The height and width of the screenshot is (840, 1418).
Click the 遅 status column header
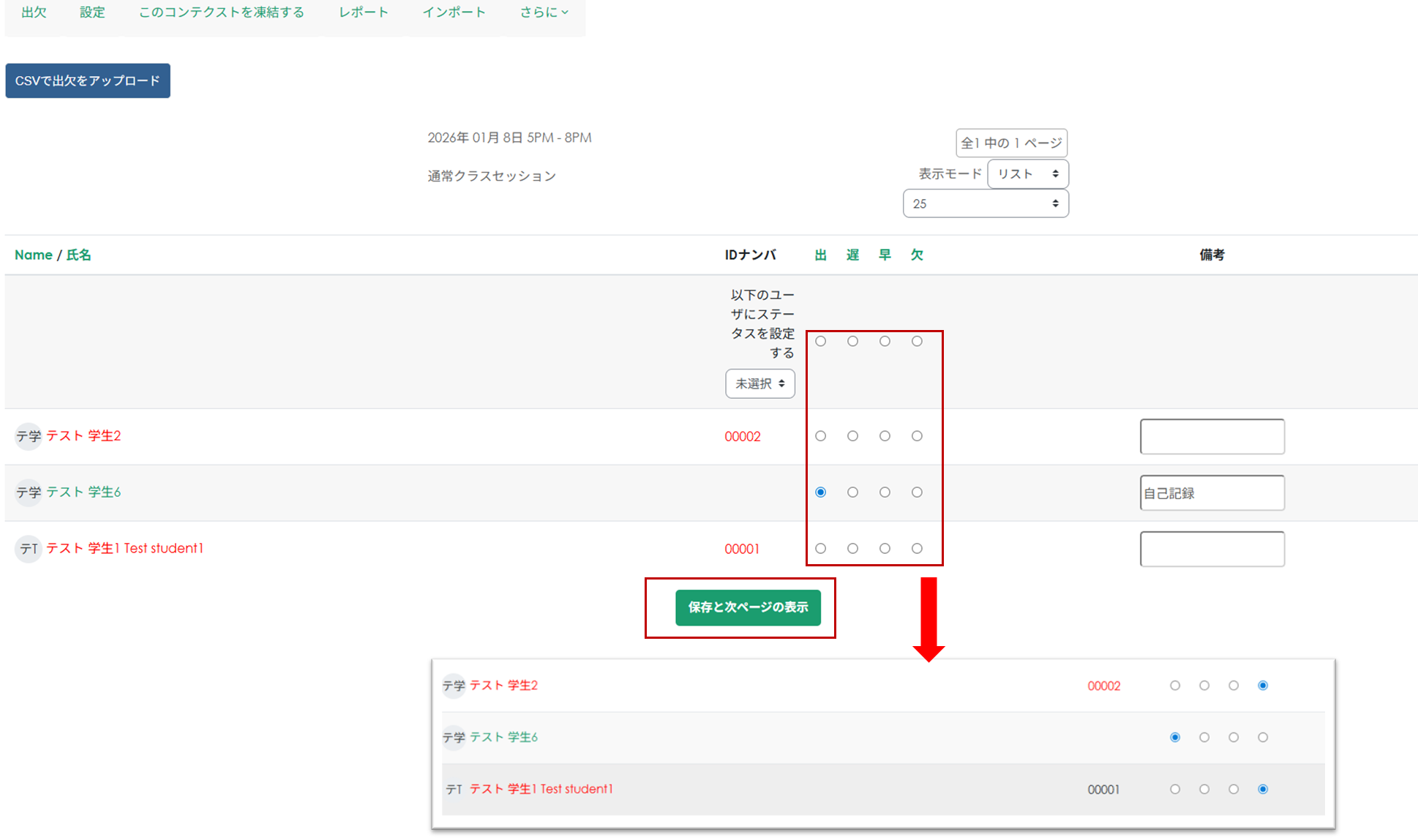coord(852,255)
